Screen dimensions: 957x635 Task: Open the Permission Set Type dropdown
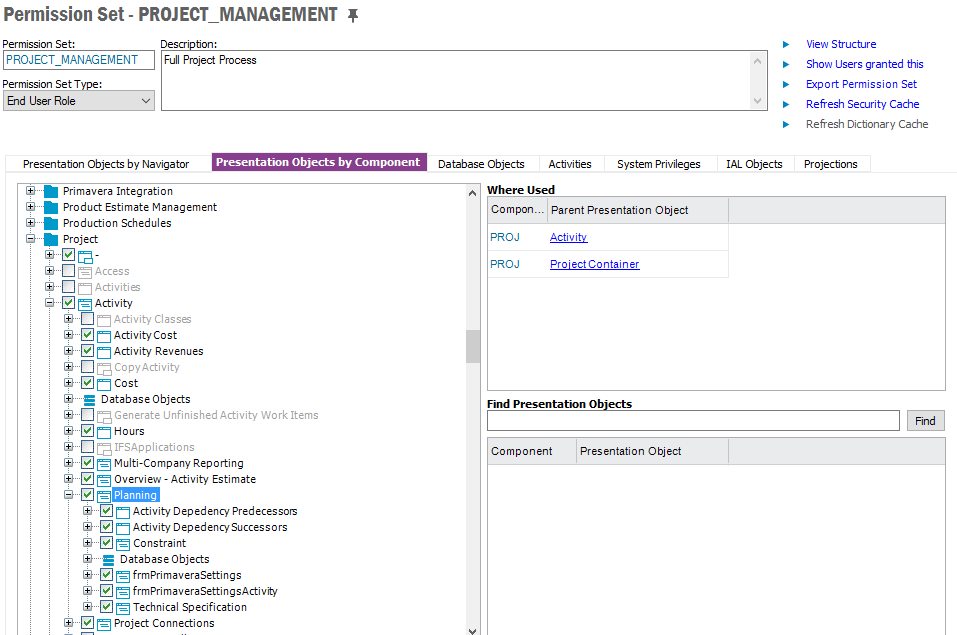tap(143, 99)
